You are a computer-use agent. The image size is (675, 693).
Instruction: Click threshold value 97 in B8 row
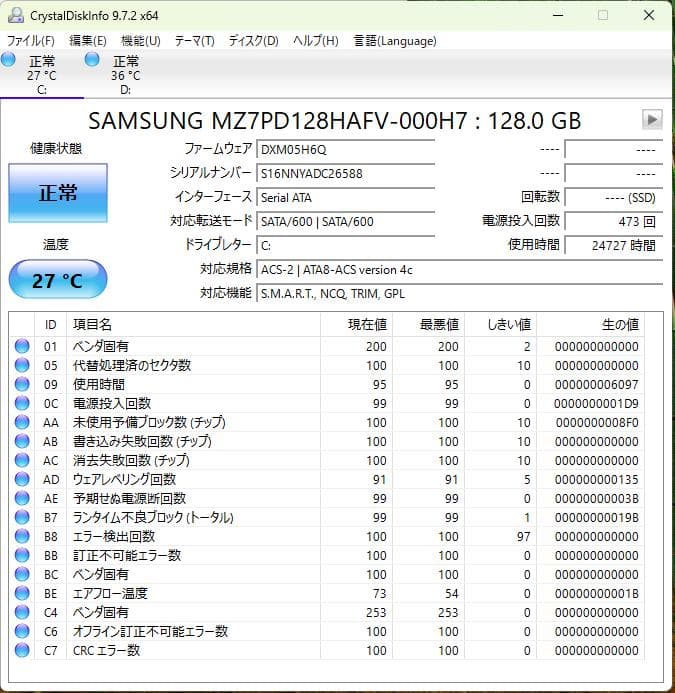(523, 537)
